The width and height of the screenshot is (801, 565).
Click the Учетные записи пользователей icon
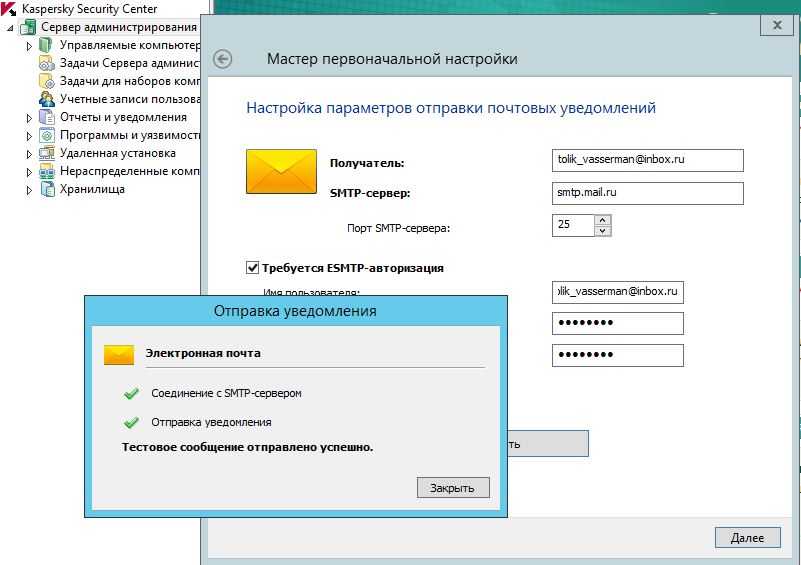click(x=46, y=99)
